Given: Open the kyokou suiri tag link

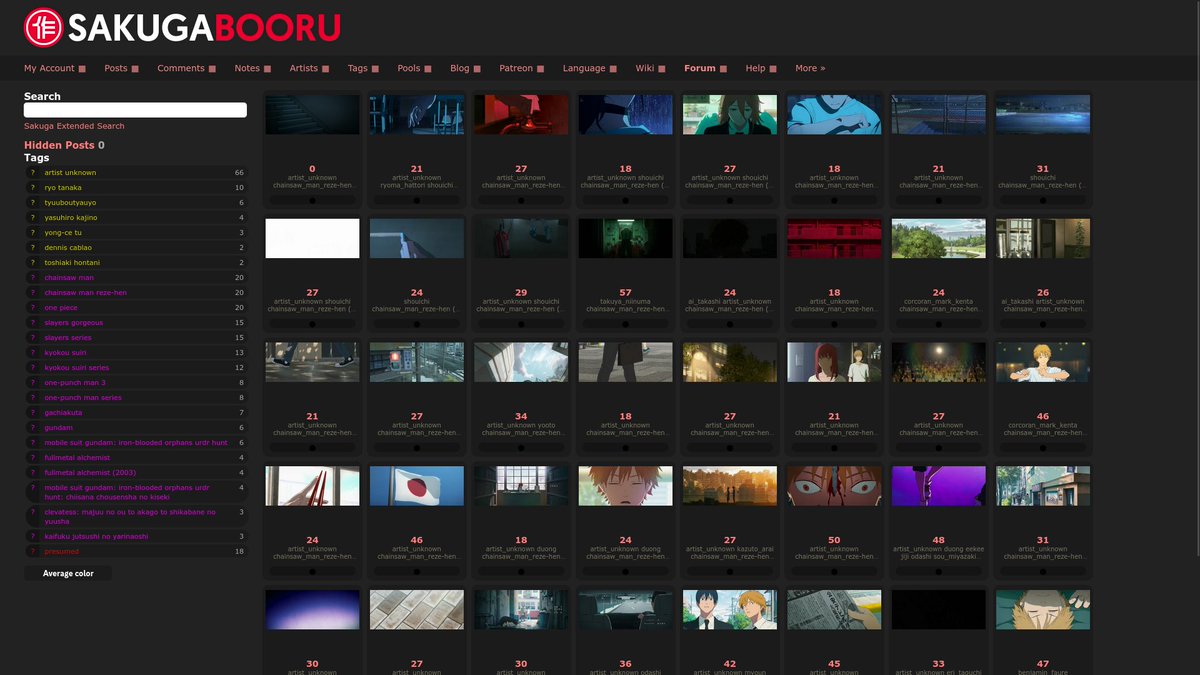Looking at the screenshot, I should click(65, 353).
